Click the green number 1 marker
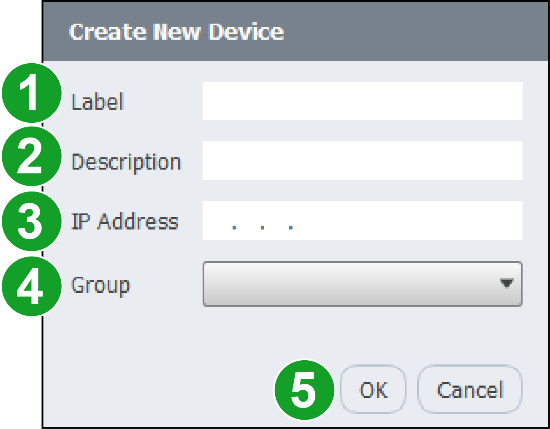 point(32,93)
